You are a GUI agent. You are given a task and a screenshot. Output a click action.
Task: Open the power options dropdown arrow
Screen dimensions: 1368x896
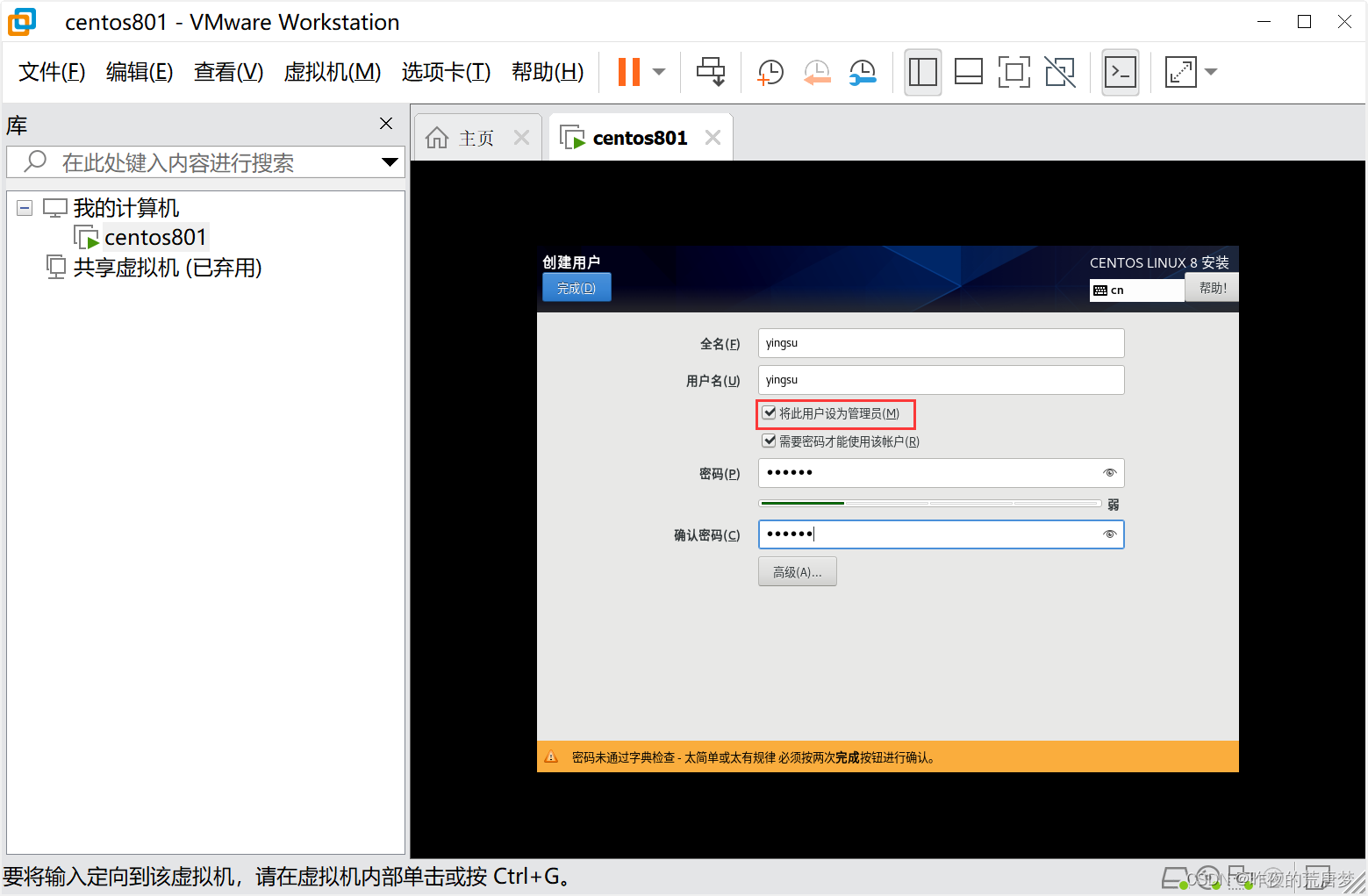(659, 72)
